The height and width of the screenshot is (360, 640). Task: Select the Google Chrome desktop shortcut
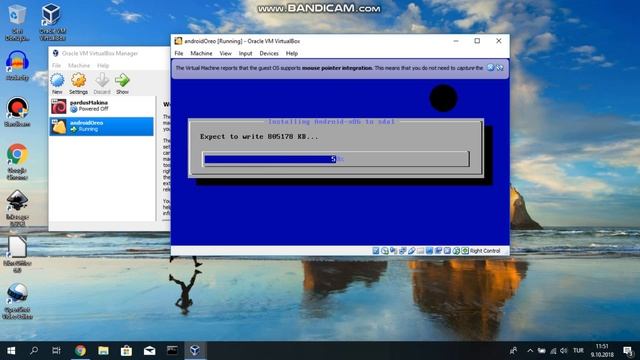click(x=17, y=161)
